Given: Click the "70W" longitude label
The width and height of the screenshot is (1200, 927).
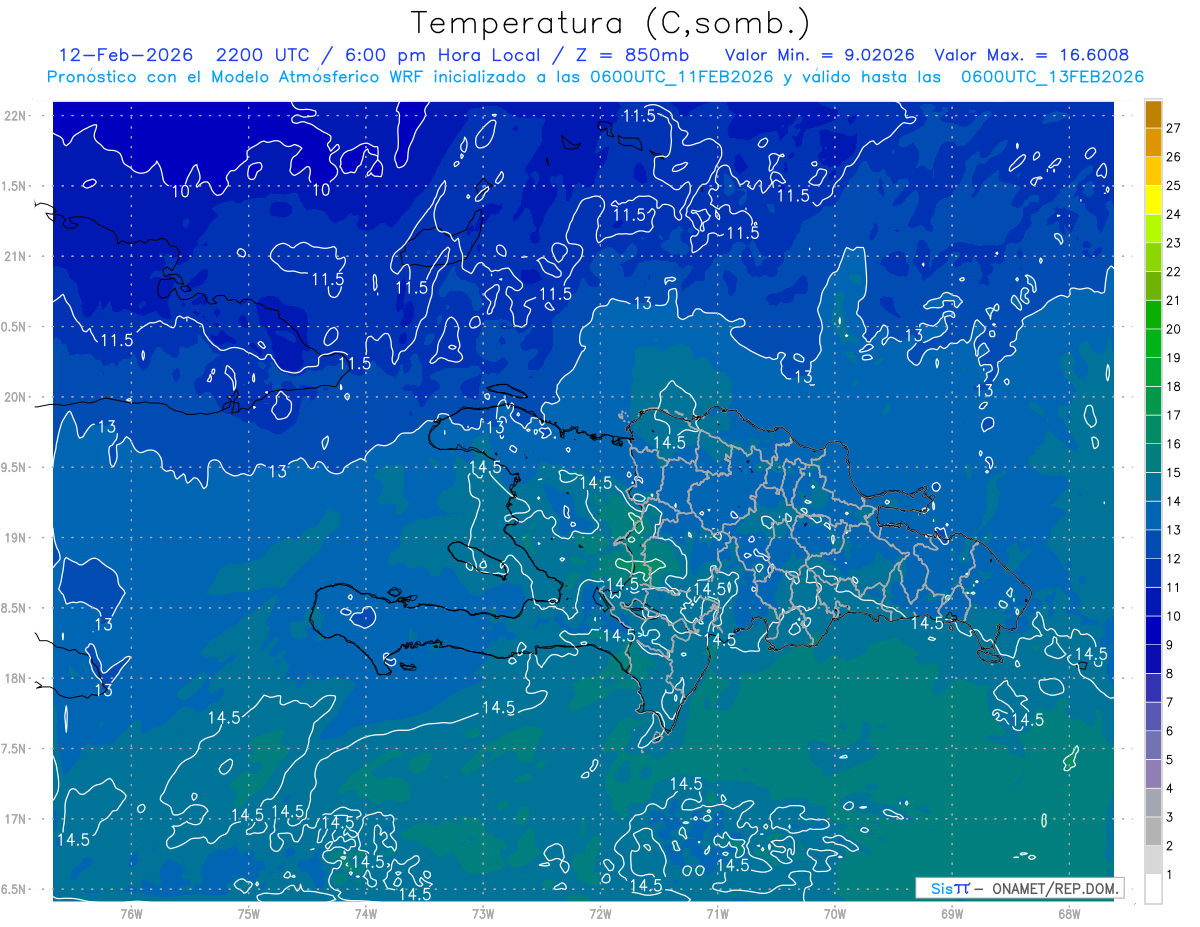Looking at the screenshot, I should tap(835, 912).
